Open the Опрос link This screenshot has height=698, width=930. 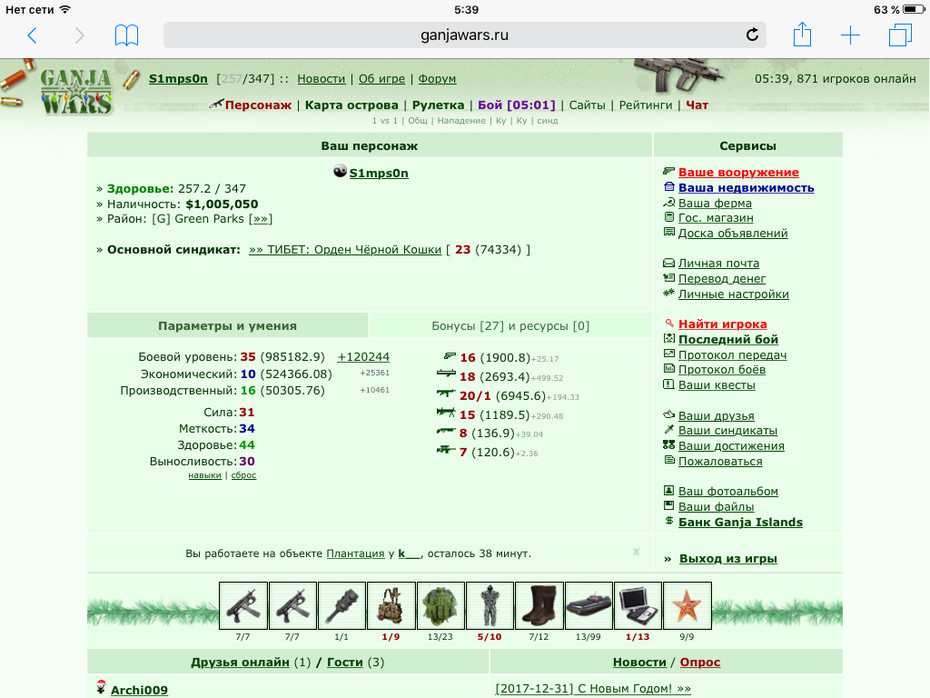[x=700, y=662]
